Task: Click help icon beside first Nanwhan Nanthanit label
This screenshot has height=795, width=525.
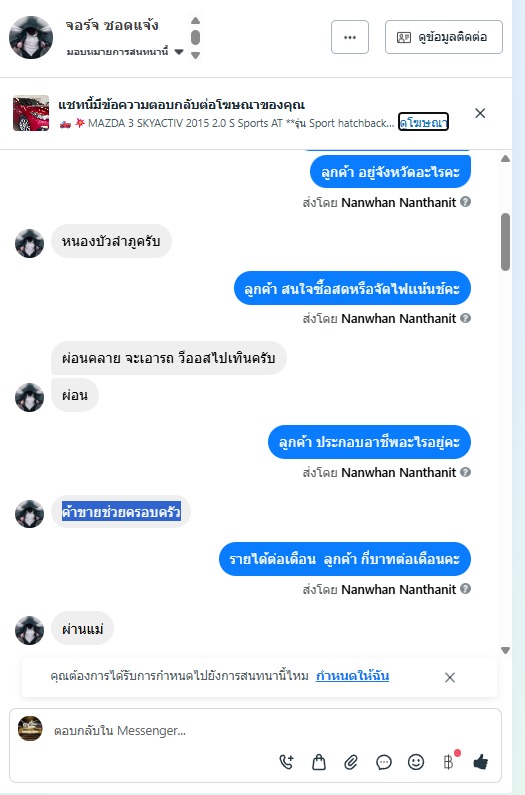Action: (x=466, y=202)
